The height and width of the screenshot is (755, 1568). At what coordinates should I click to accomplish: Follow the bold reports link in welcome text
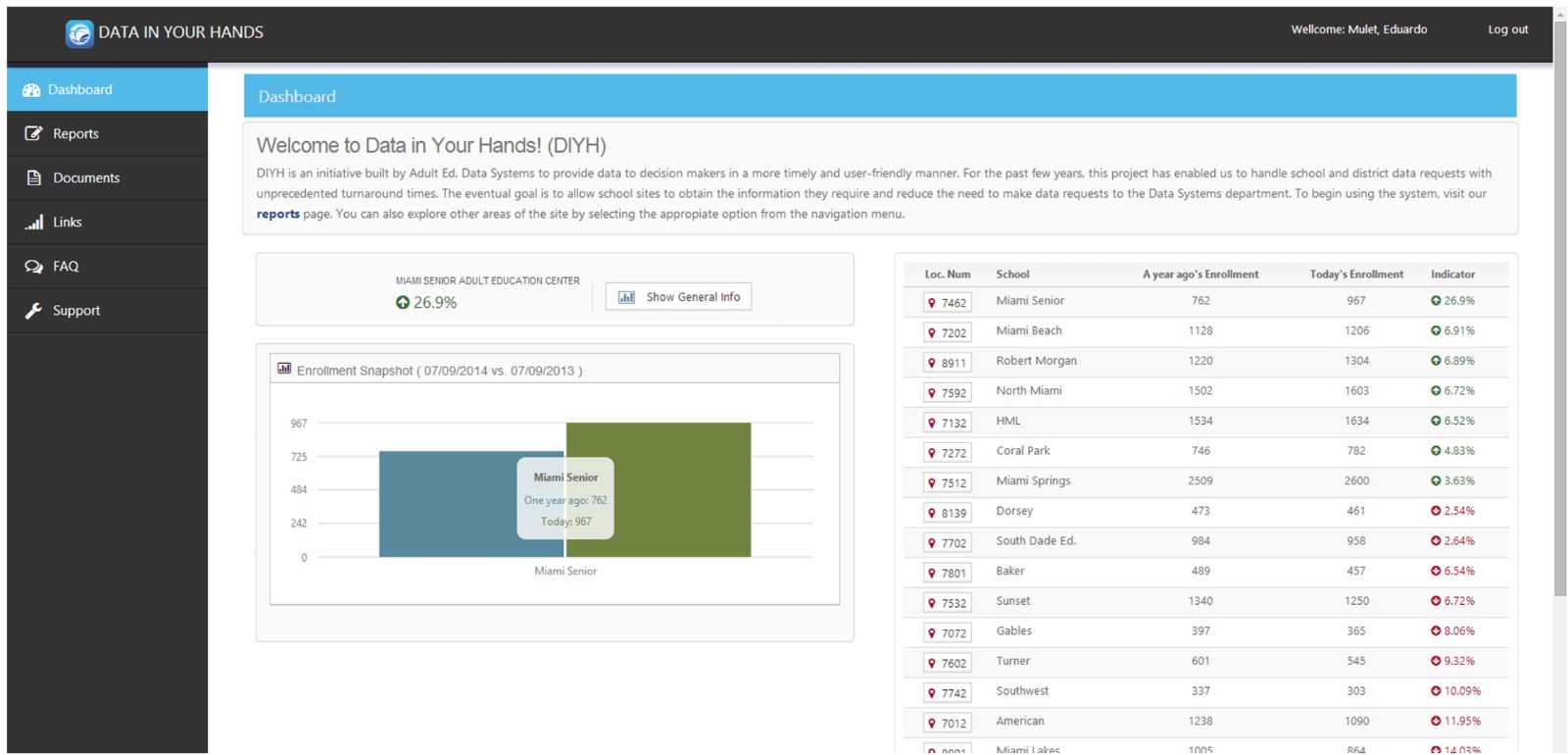277,214
